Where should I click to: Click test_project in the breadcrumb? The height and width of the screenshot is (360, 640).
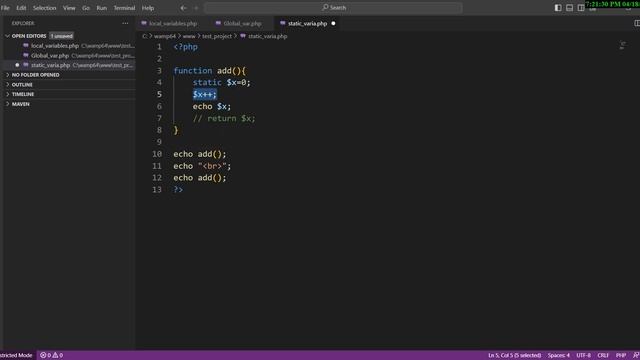click(x=217, y=36)
